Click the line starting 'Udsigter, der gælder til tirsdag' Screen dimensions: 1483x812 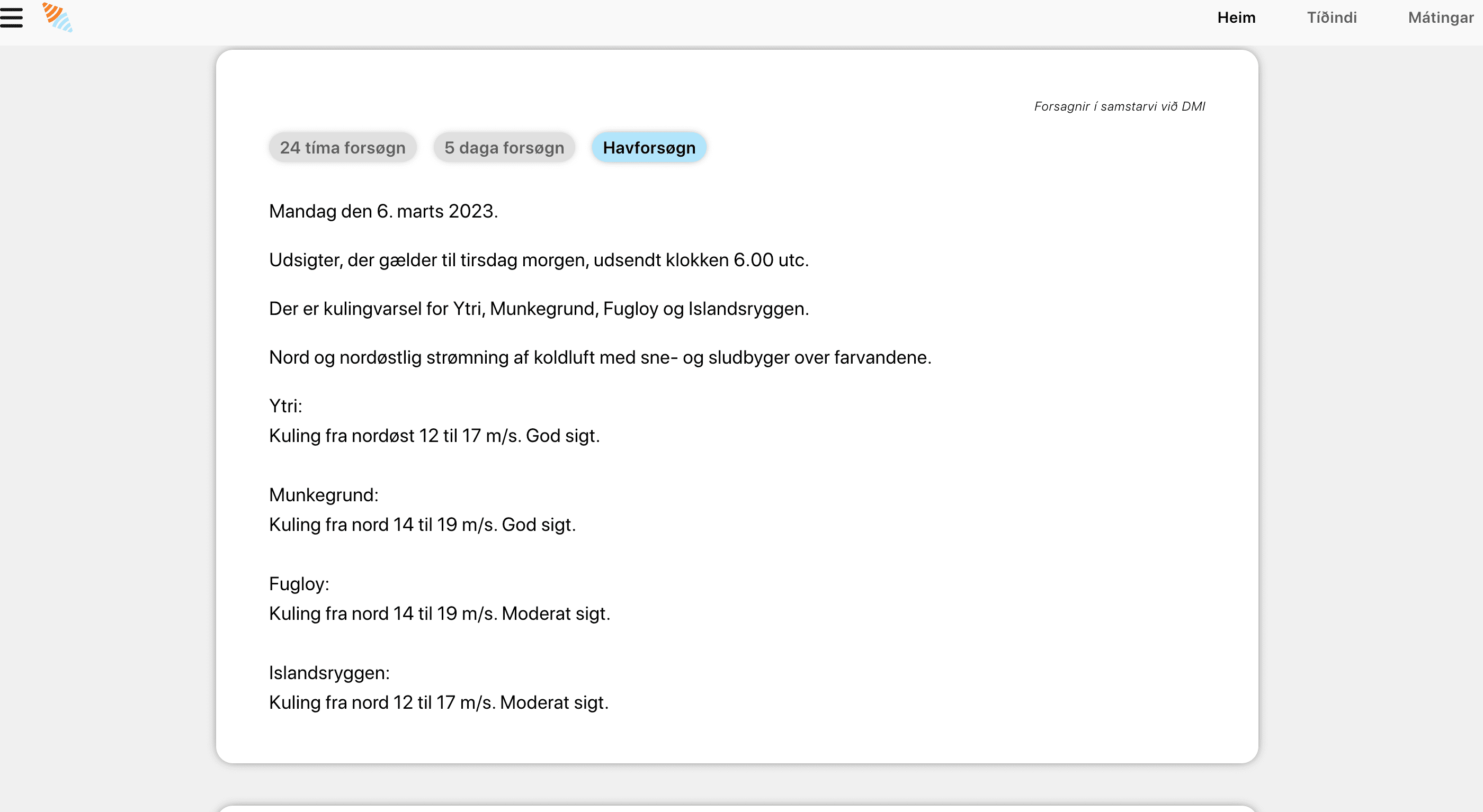point(539,260)
